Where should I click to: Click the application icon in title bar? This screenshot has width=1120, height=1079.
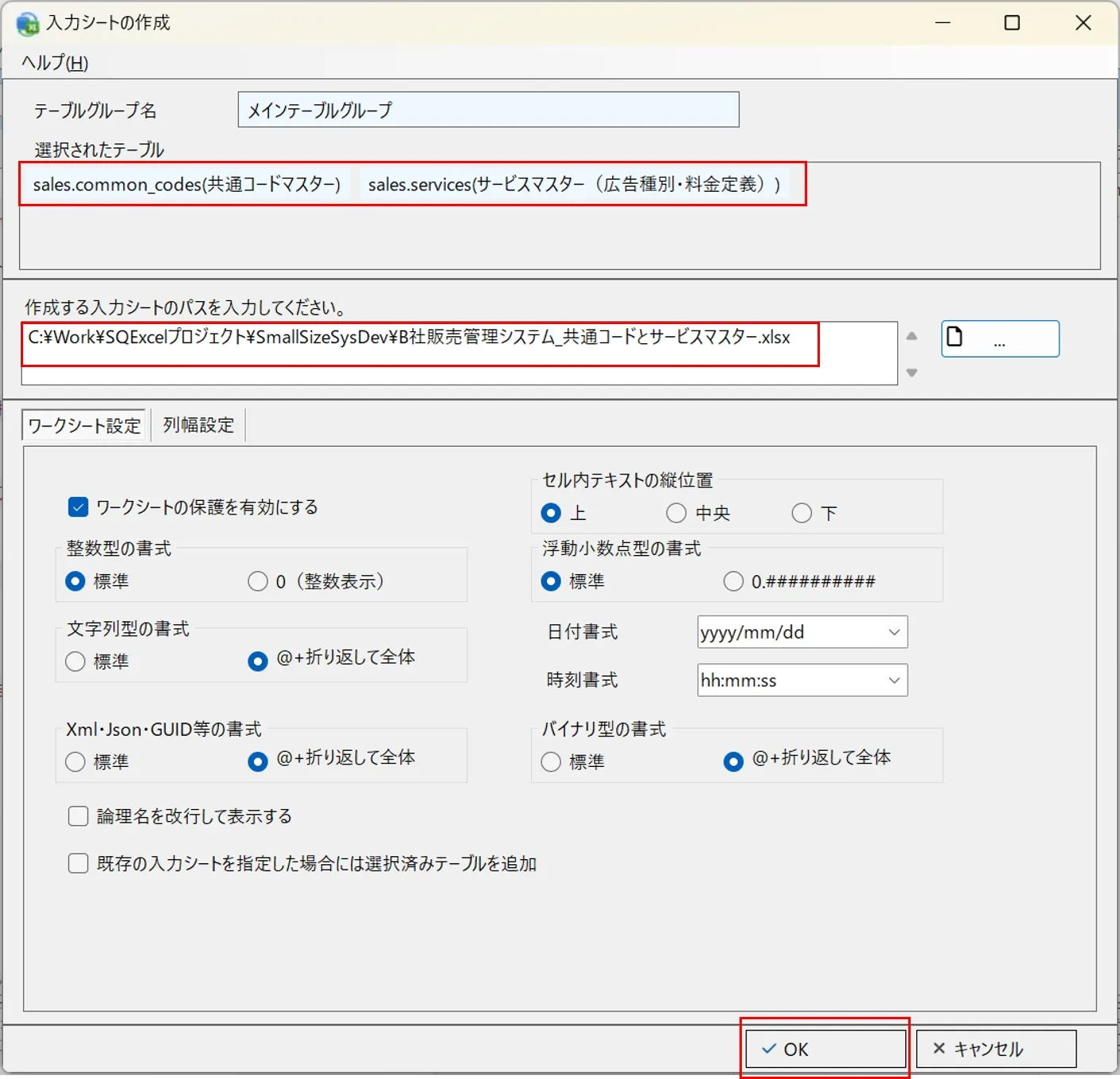click(x=27, y=23)
